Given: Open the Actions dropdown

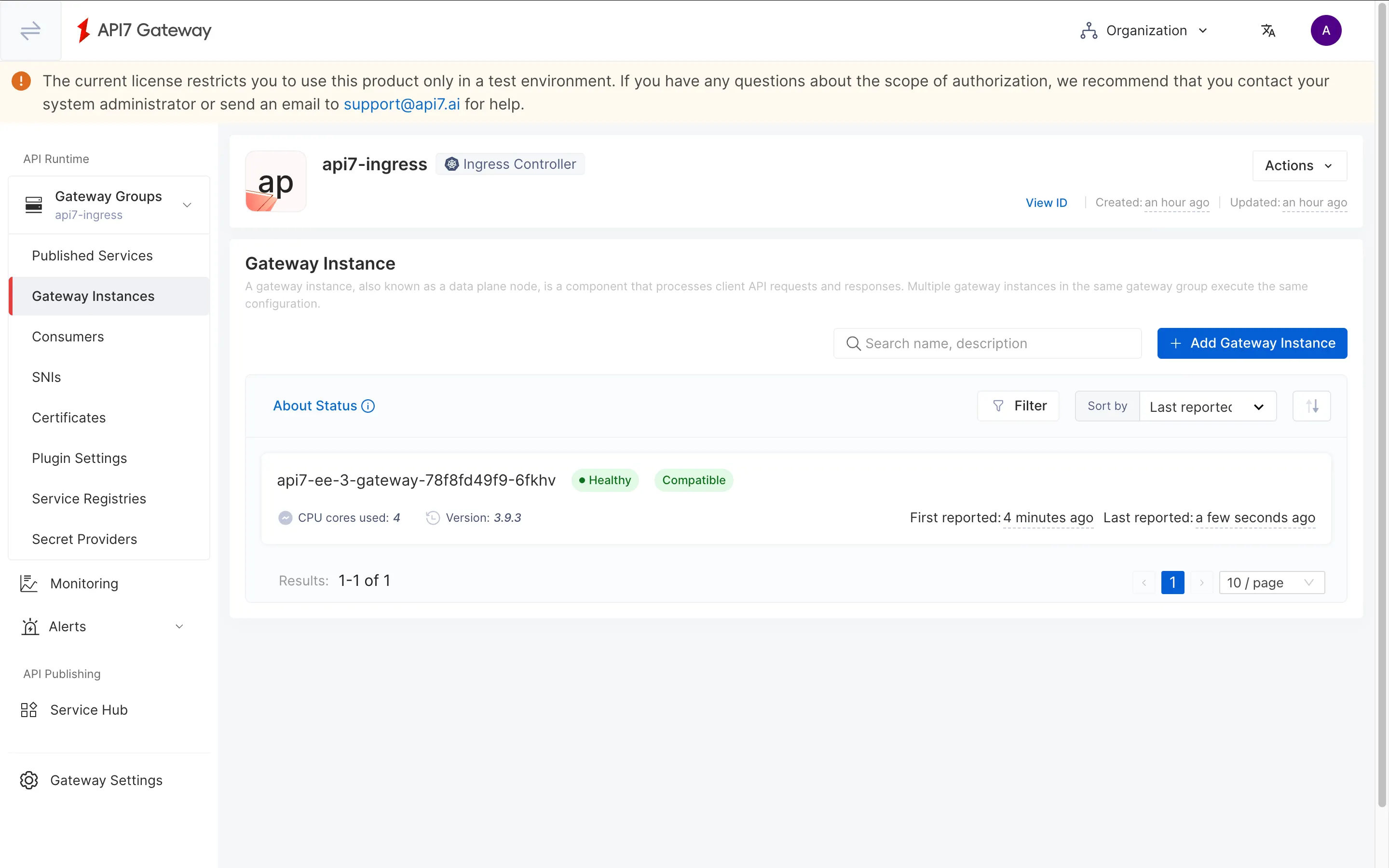Looking at the screenshot, I should point(1299,165).
